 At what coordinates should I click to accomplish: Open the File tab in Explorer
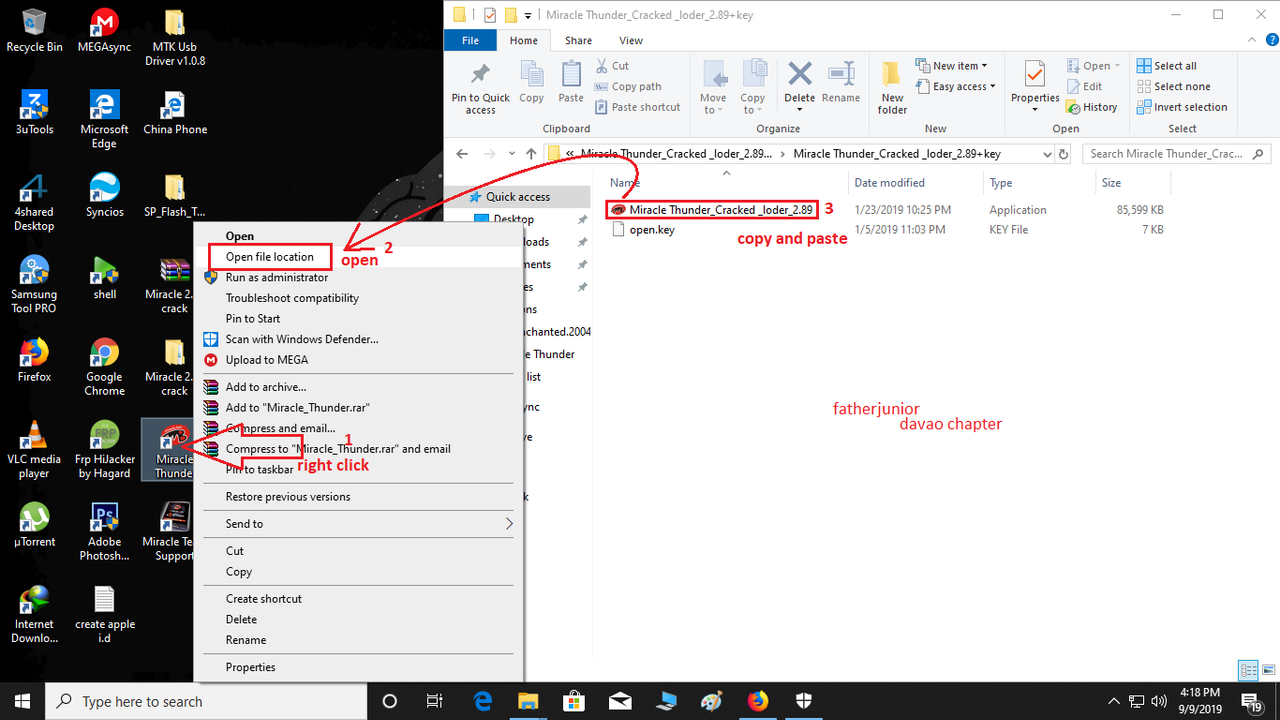[x=471, y=40]
